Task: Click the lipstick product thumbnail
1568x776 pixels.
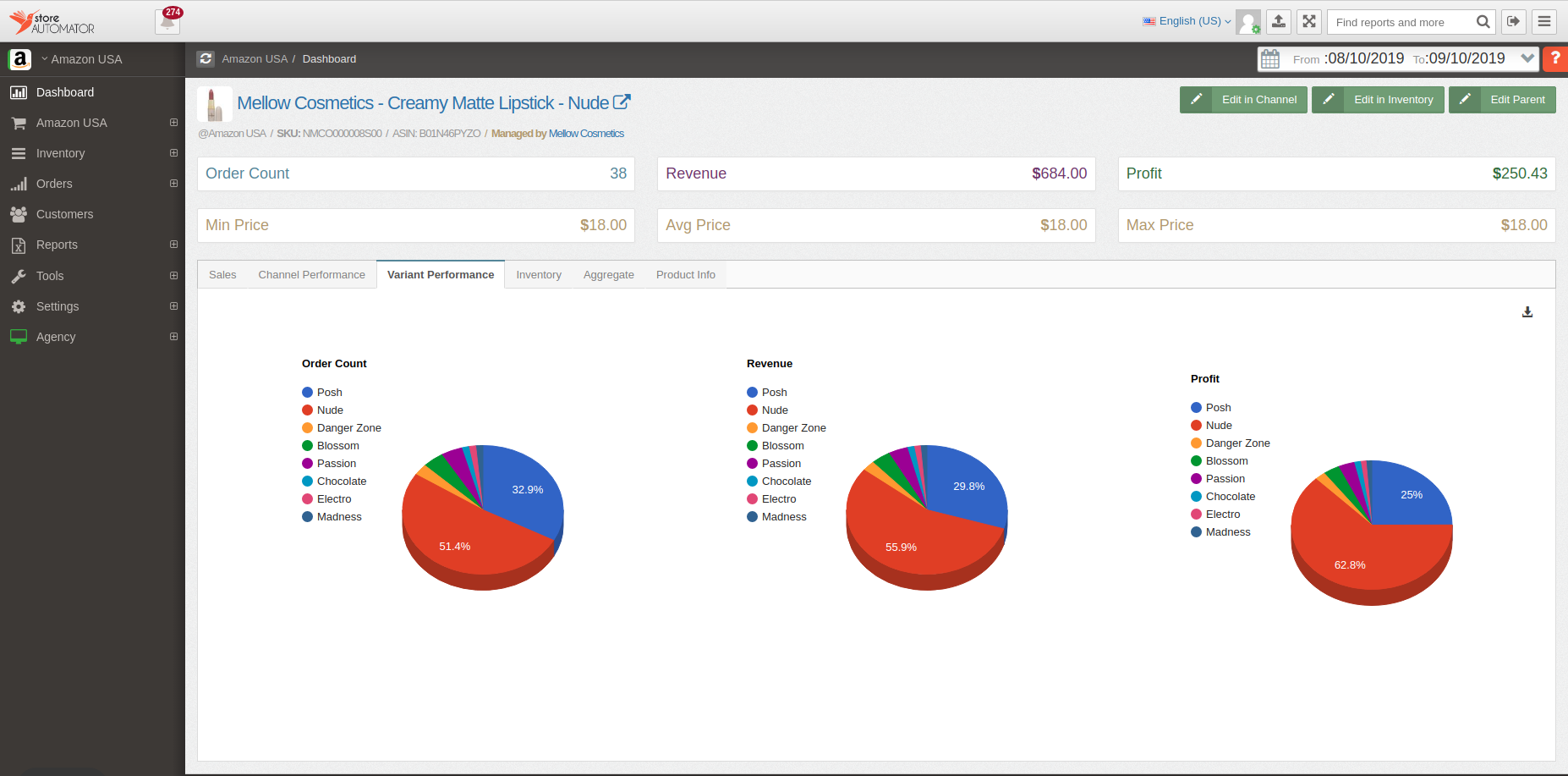Action: [215, 104]
